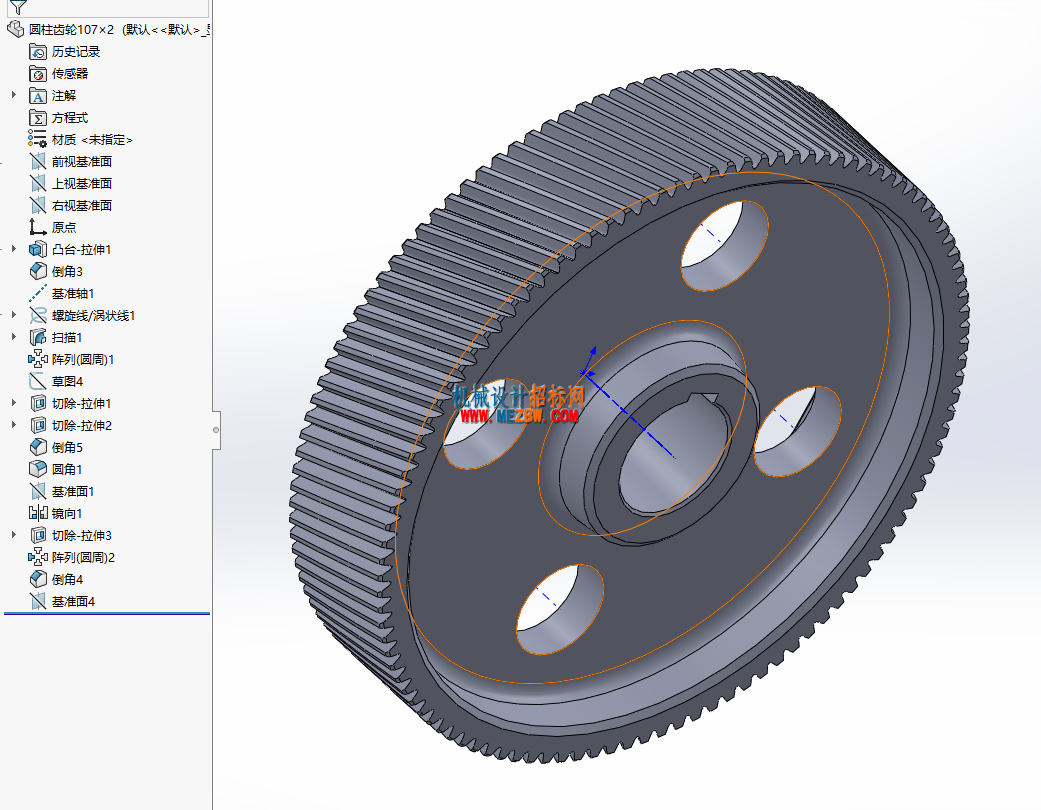The width and height of the screenshot is (1041, 810).
Task: Select the 倒角3 chamfer icon
Action: [38, 272]
